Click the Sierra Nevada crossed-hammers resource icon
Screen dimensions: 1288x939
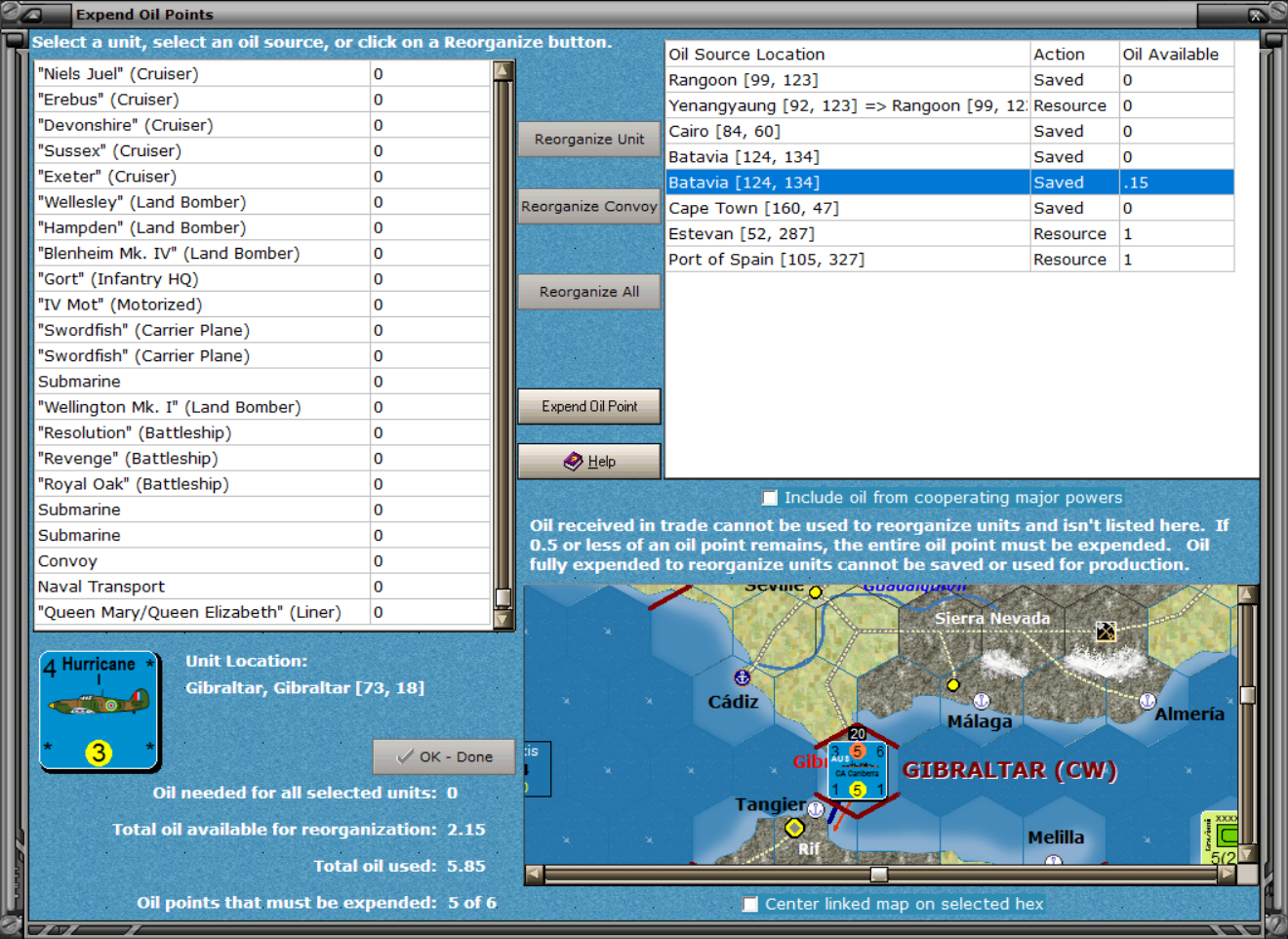pos(1106,632)
